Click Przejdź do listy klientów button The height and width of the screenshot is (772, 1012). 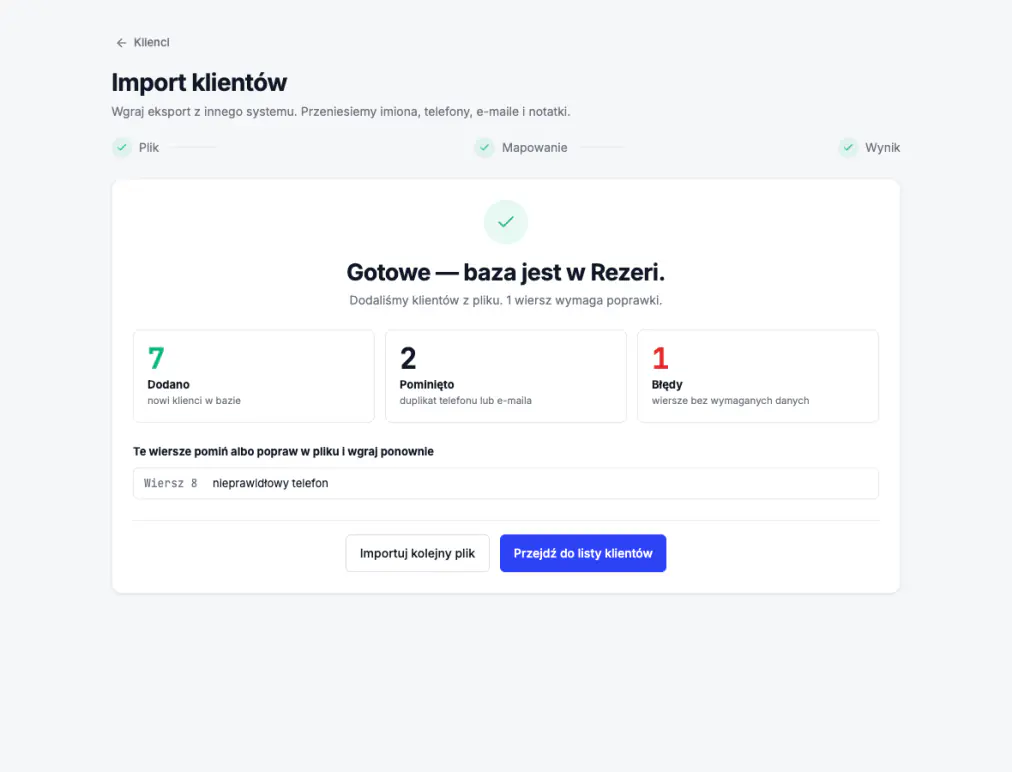pyautogui.click(x=583, y=553)
